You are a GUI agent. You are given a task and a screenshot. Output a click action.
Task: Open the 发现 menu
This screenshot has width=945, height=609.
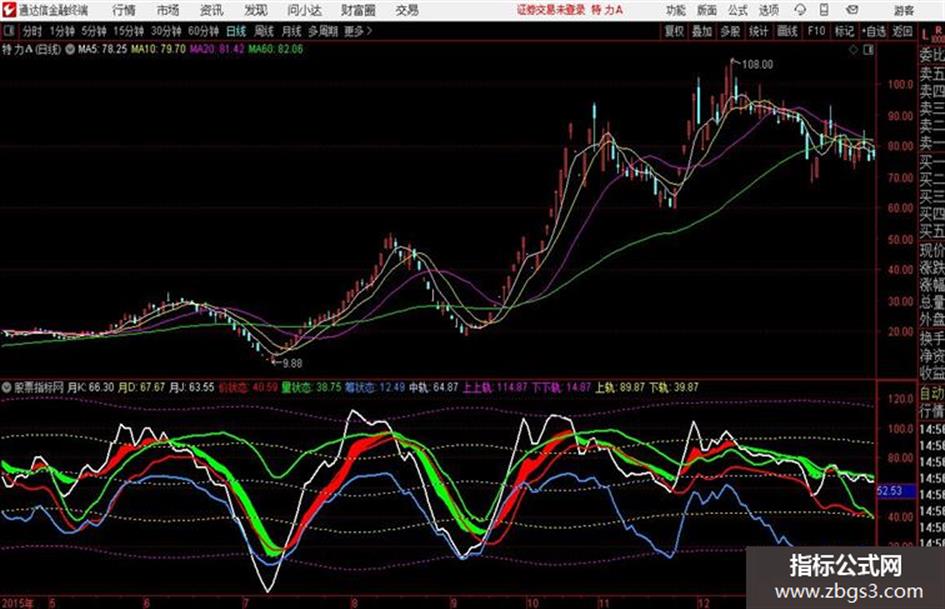pos(256,10)
